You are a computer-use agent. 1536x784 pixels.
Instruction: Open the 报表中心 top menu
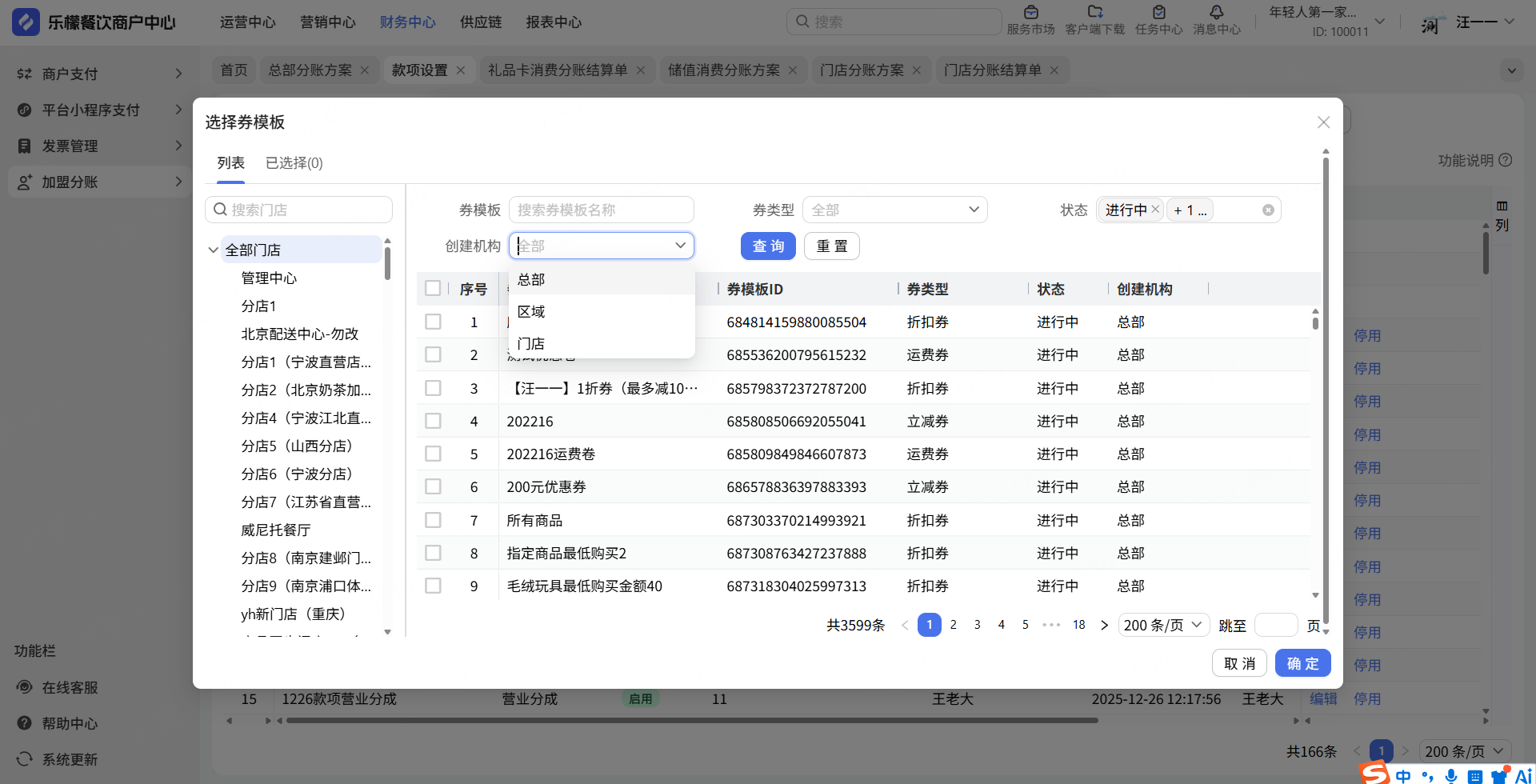coord(554,22)
